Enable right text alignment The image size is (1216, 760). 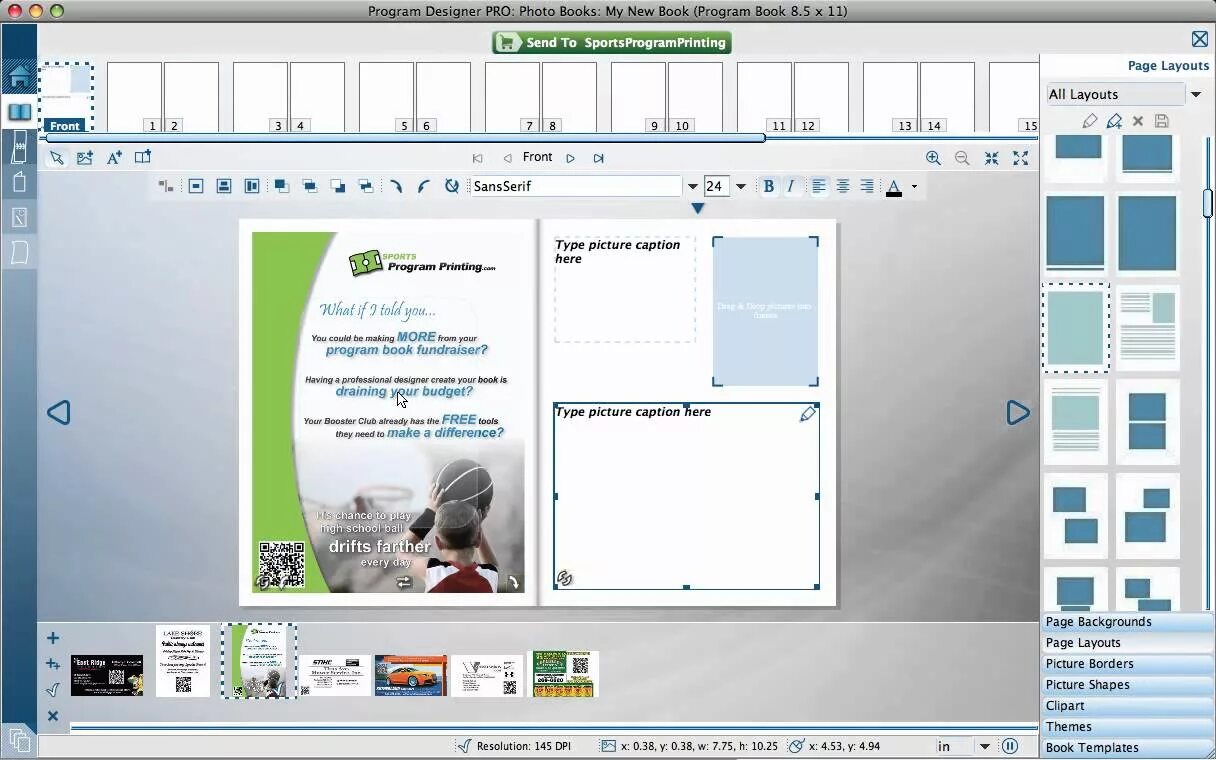866,186
